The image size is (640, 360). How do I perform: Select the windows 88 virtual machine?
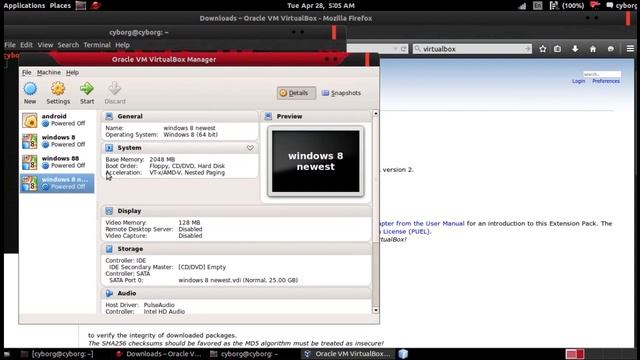click(57, 162)
